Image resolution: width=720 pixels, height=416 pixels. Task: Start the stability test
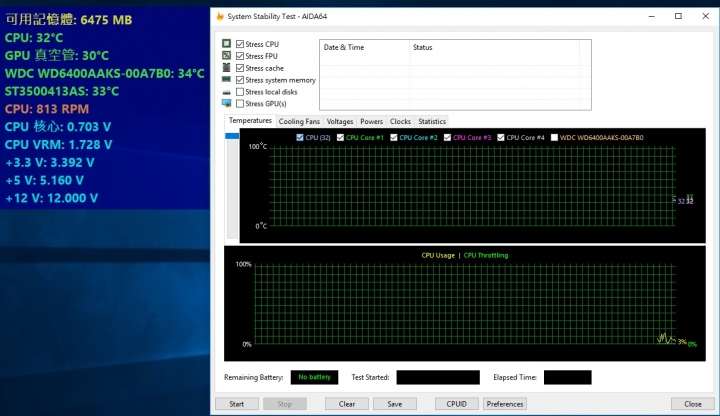pos(236,404)
